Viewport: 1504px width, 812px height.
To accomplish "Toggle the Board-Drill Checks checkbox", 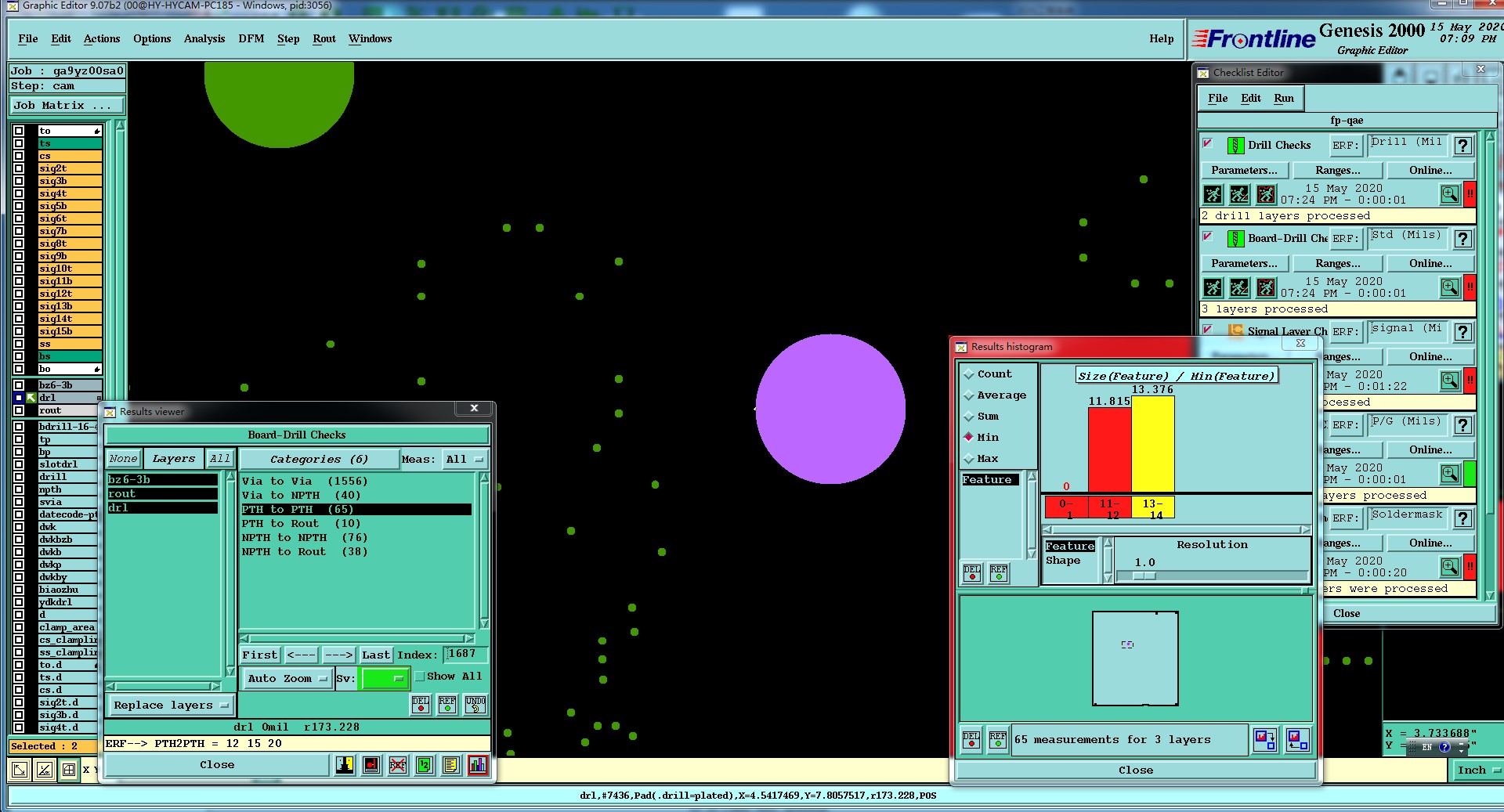I will click(1208, 236).
